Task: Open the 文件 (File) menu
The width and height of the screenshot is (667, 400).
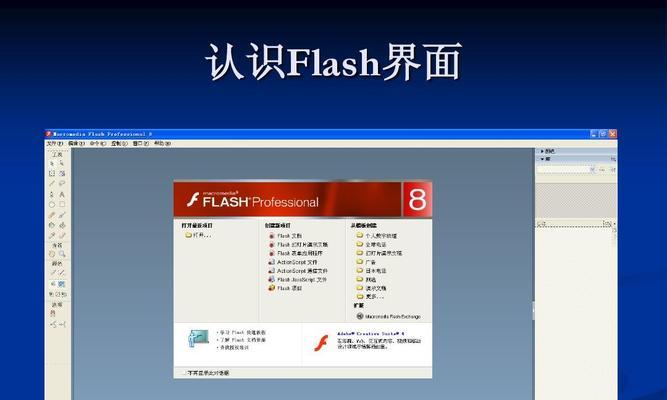Action: pyautogui.click(x=54, y=144)
